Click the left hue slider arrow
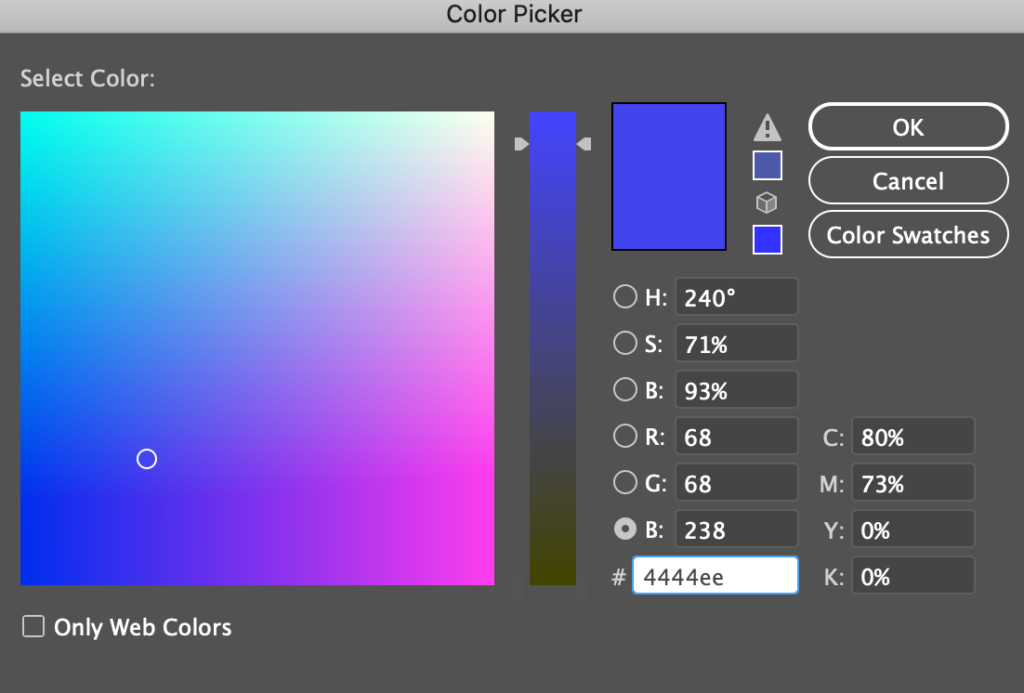This screenshot has height=693, width=1024. coord(520,145)
